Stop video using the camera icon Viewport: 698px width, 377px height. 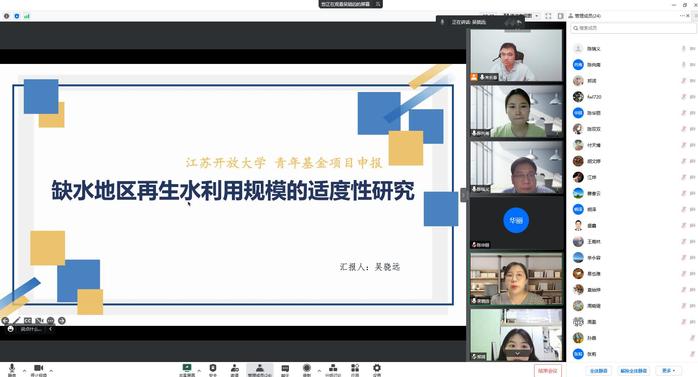tap(39, 368)
